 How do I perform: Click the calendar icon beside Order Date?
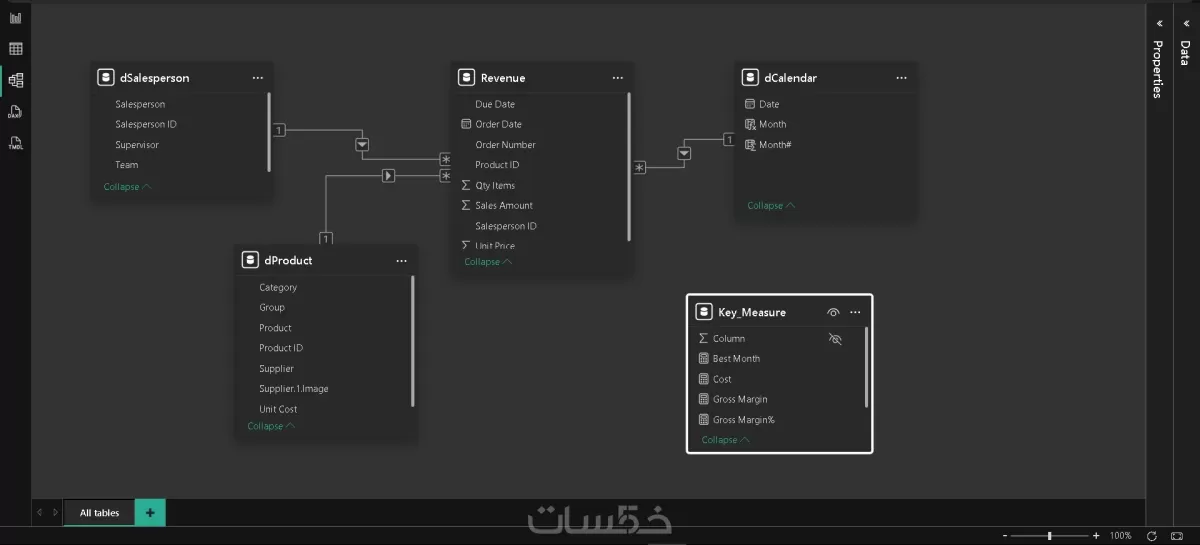point(466,124)
